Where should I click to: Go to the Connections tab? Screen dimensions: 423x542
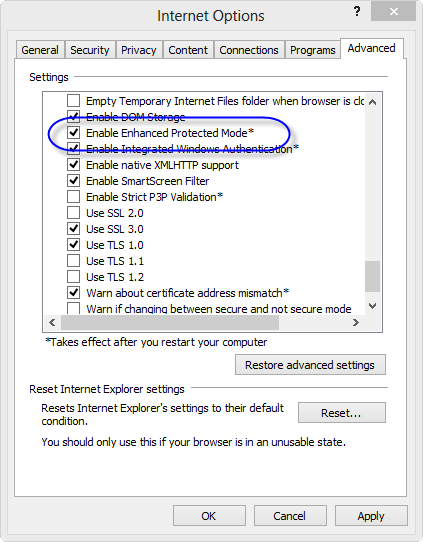click(249, 50)
